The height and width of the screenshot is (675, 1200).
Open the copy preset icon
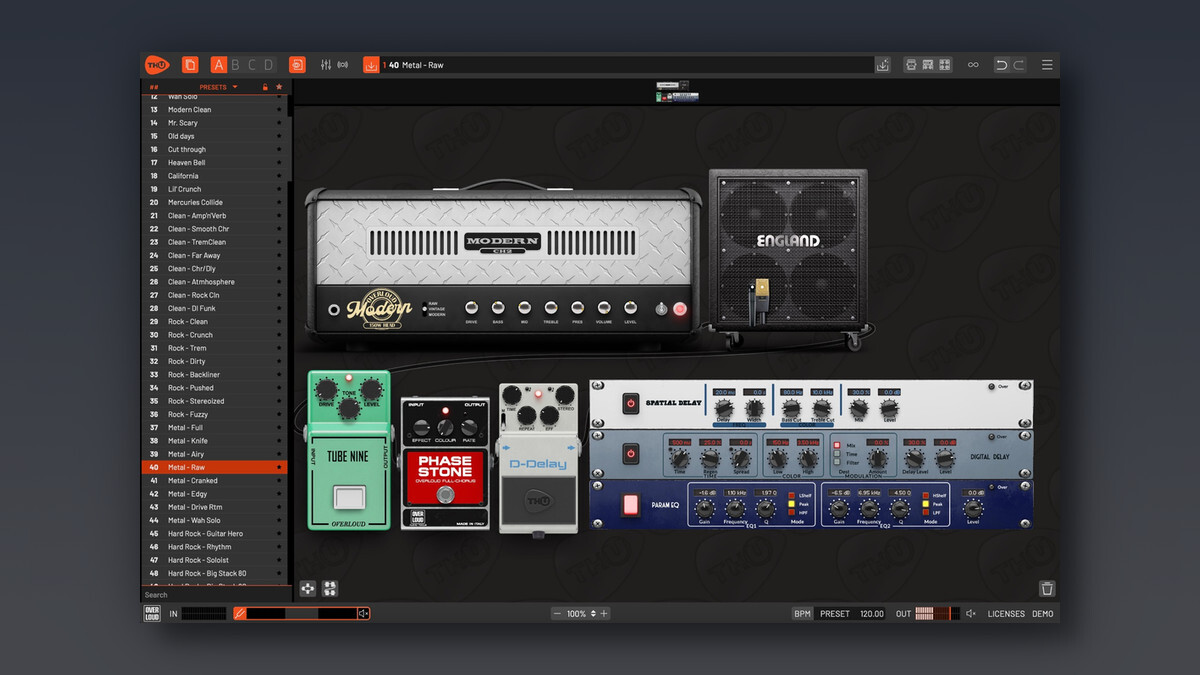point(190,65)
